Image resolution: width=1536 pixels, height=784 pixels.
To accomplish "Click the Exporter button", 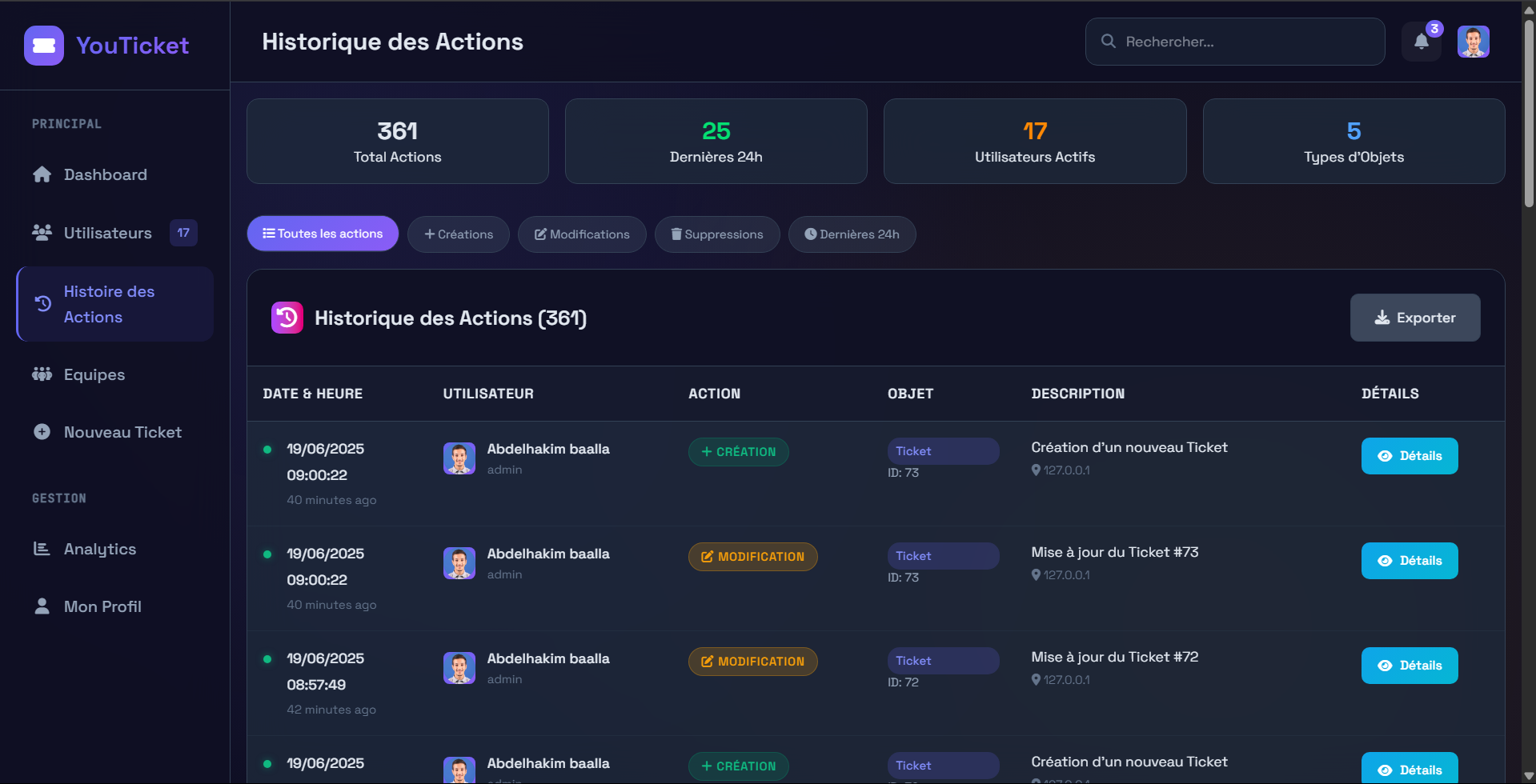I will pos(1415,318).
